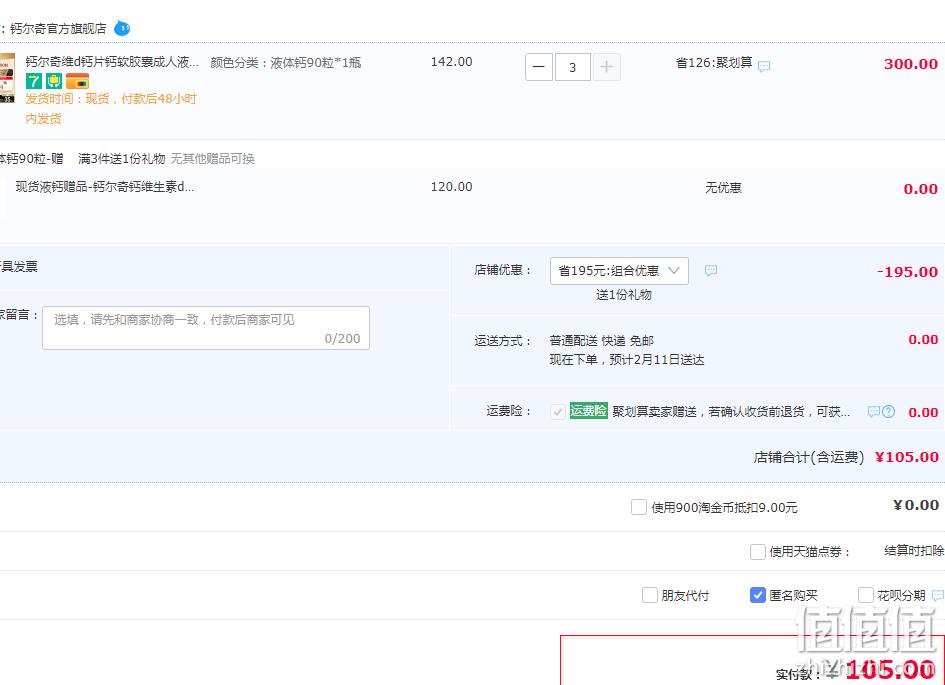Click 店铺合计(含运费) ¥105.00 total
This screenshot has height=685, width=945.
tap(846, 457)
